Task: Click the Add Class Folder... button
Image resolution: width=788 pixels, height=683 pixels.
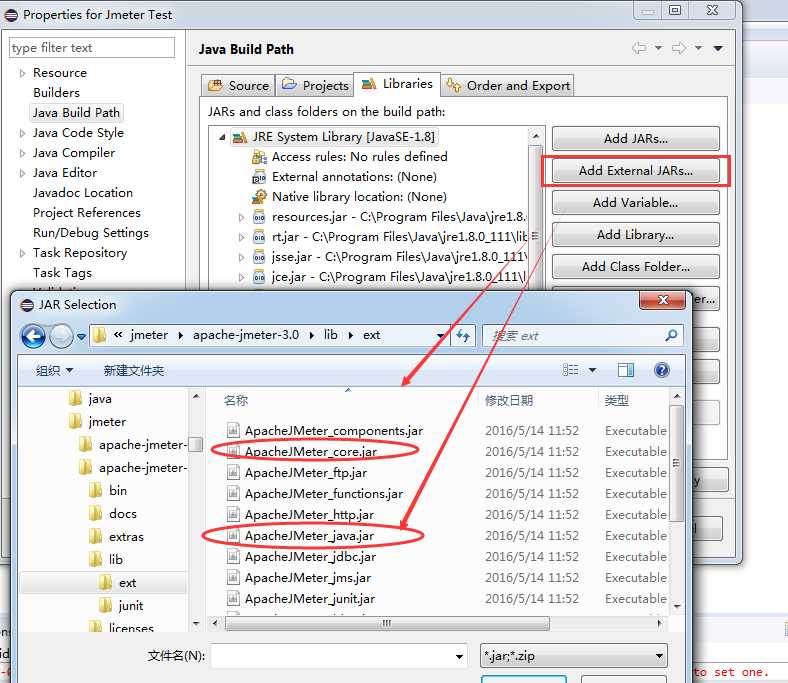Action: point(636,267)
